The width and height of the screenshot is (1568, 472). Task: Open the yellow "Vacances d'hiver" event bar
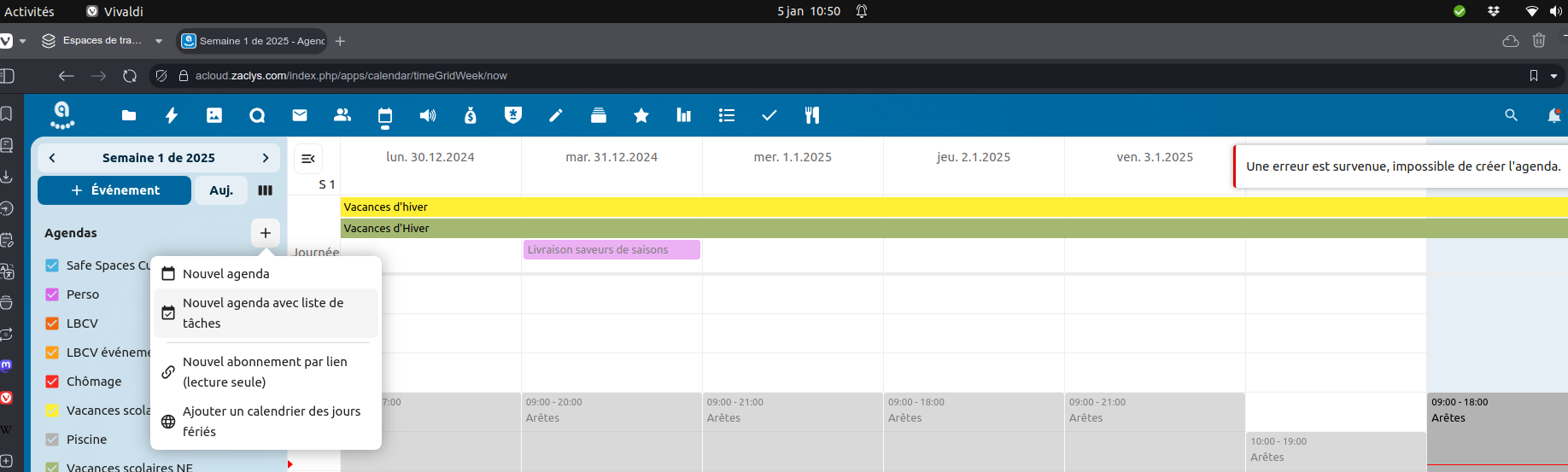[769, 207]
